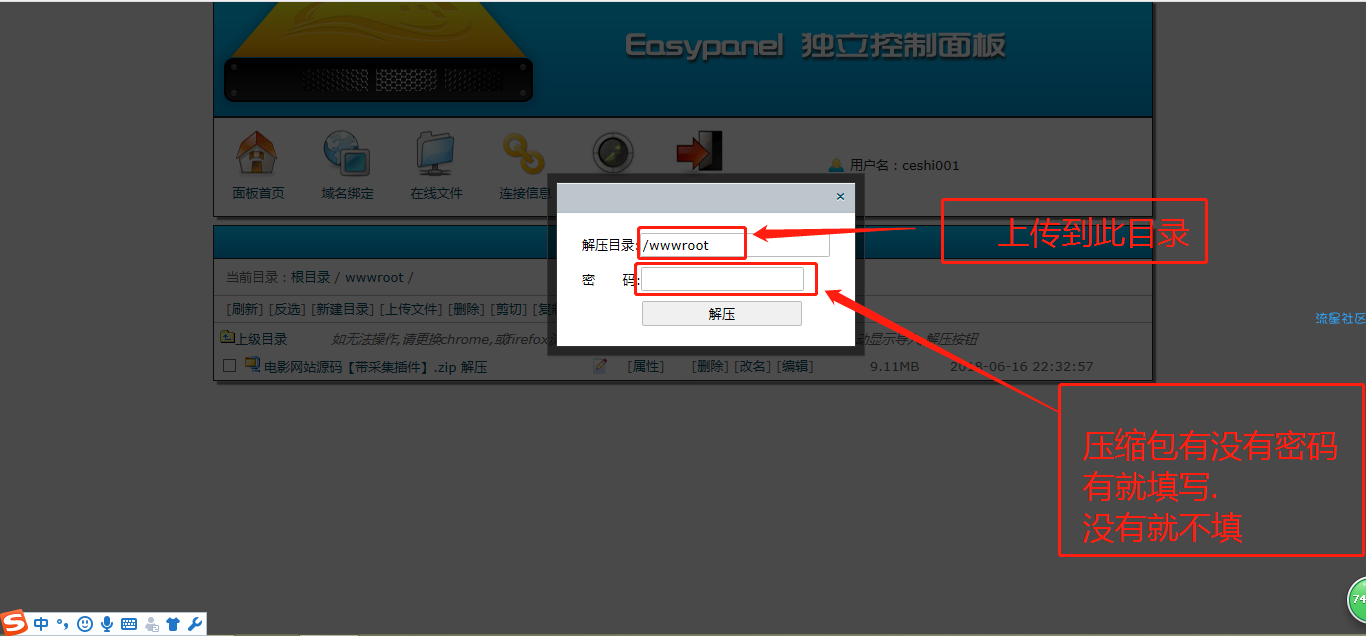This screenshot has width=1366, height=636.
Task: Click the 密码 password input field
Action: pos(722,280)
